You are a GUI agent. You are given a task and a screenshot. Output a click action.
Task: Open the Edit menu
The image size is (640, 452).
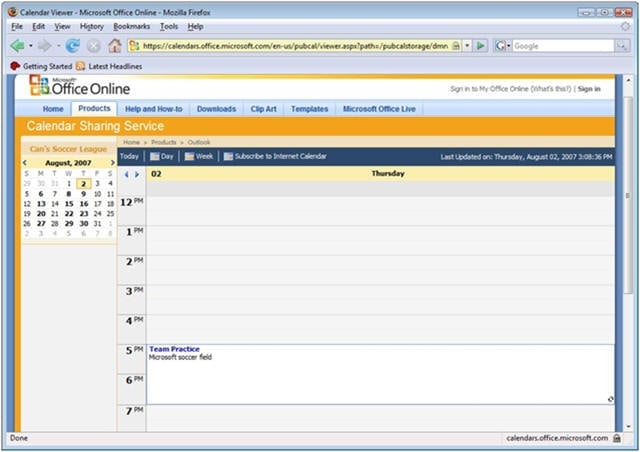pyautogui.click(x=38, y=27)
